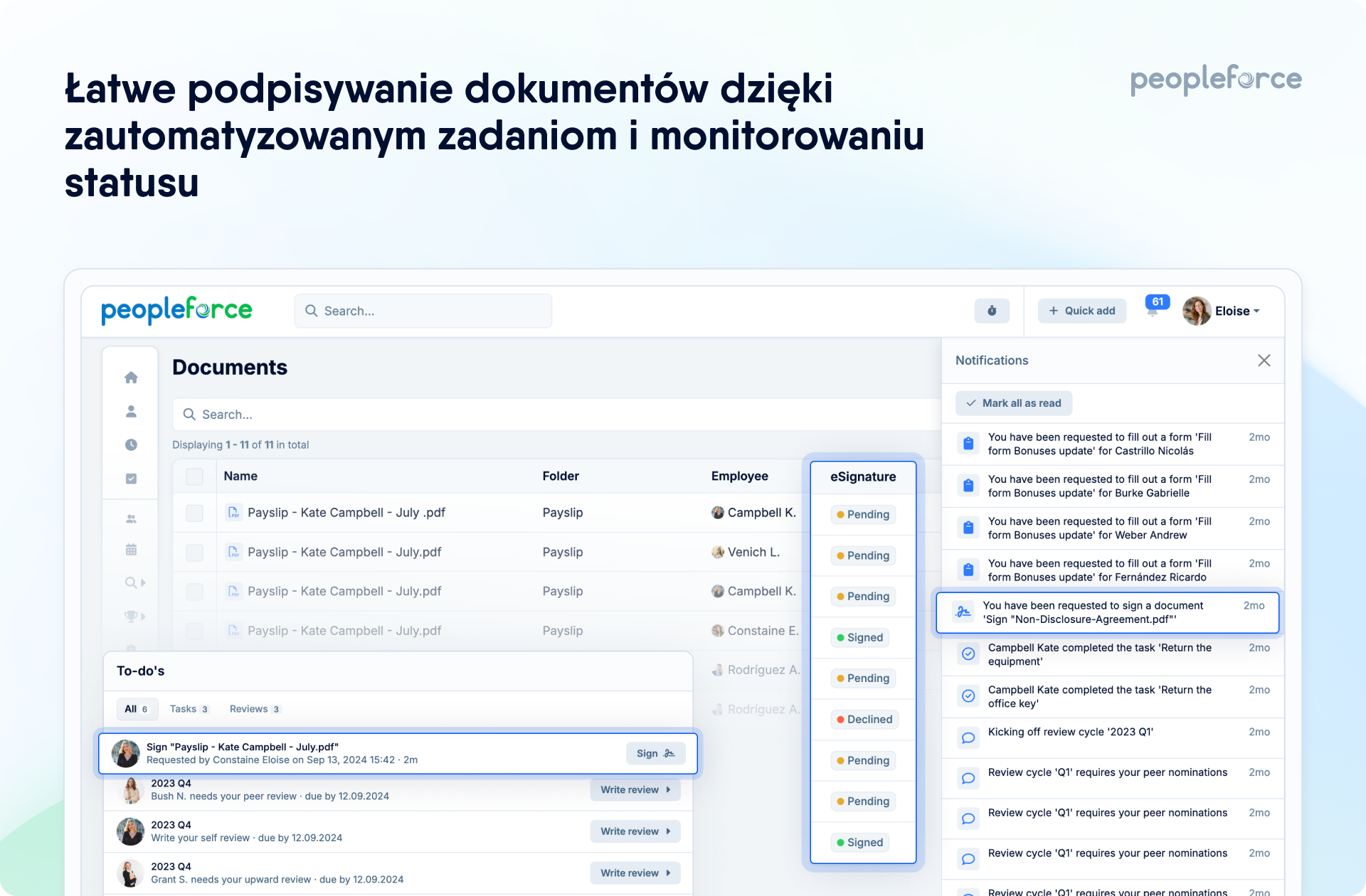Open the checked tasks sidebar icon
Screen dimensions: 1366x896
coord(131,479)
